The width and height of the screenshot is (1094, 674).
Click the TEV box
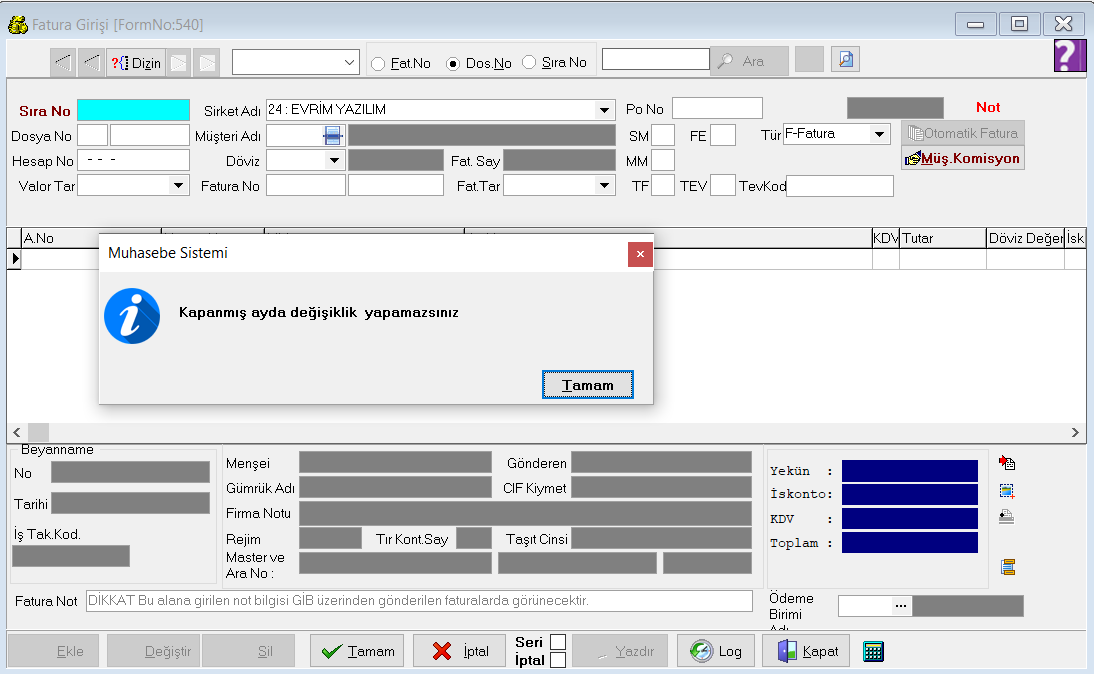(x=723, y=186)
